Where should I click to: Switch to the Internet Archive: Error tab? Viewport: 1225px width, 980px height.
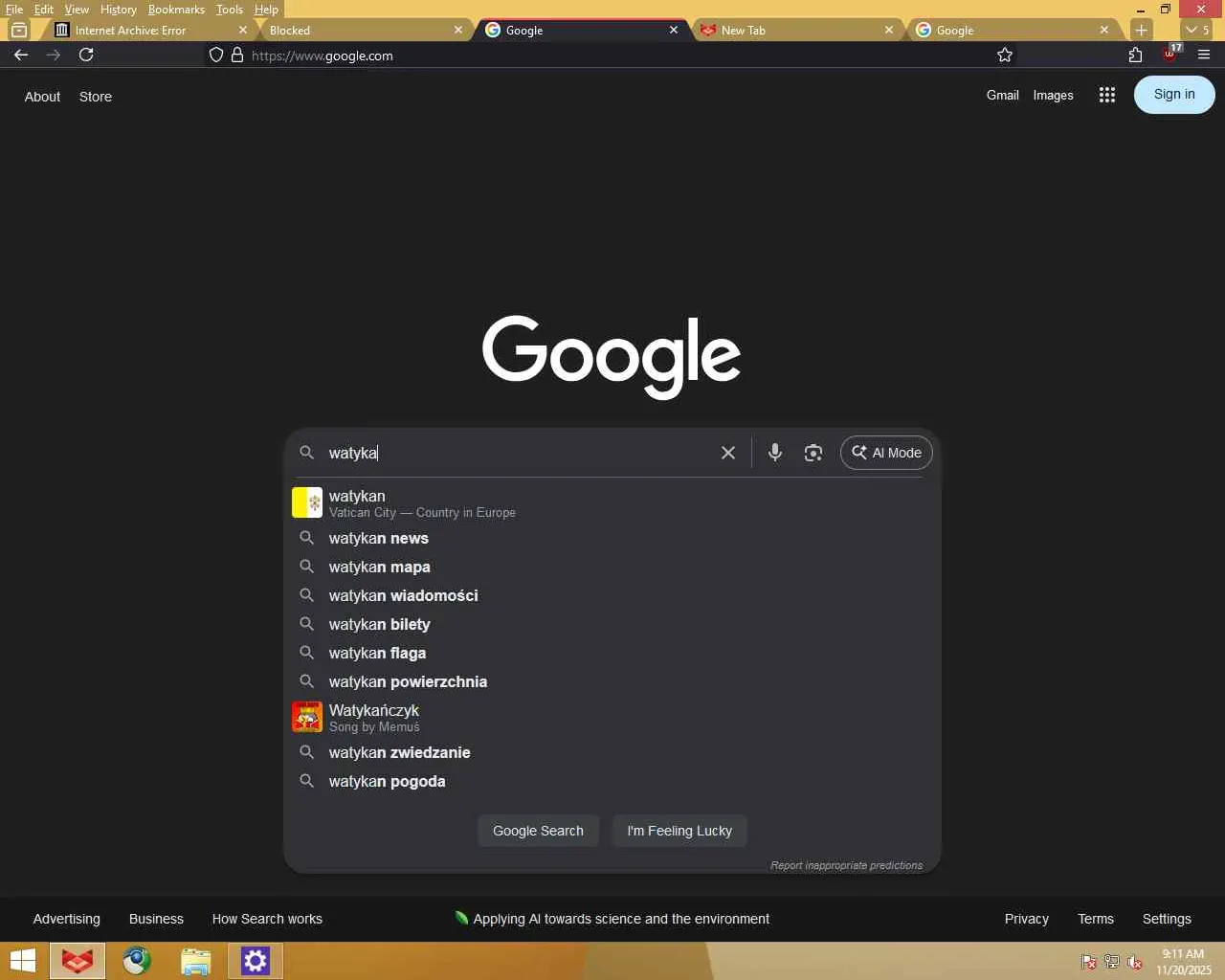[144, 30]
